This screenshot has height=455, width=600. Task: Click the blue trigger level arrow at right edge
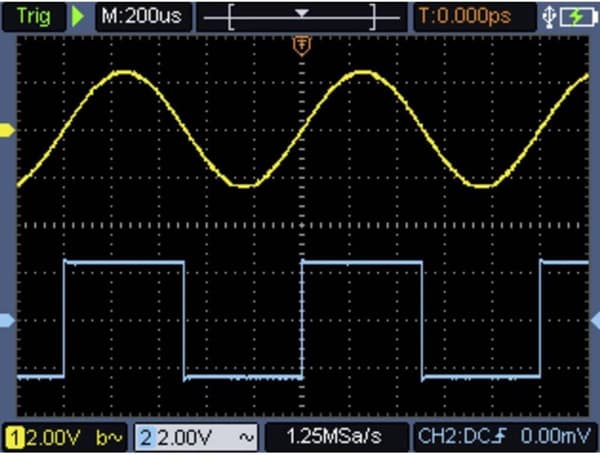595,320
